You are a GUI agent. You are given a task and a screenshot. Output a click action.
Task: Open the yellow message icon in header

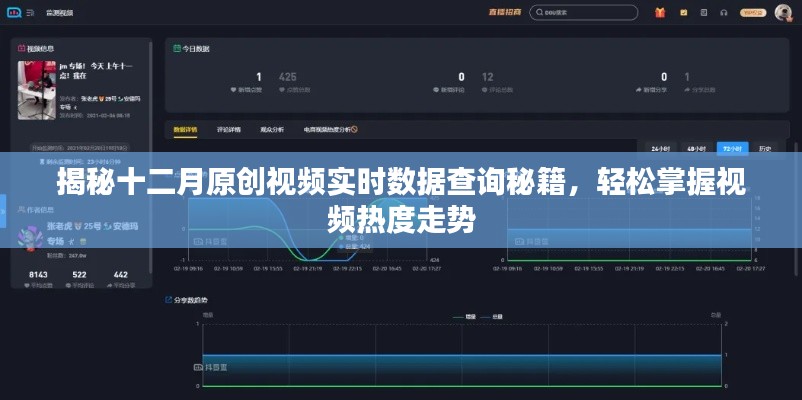tap(682, 12)
